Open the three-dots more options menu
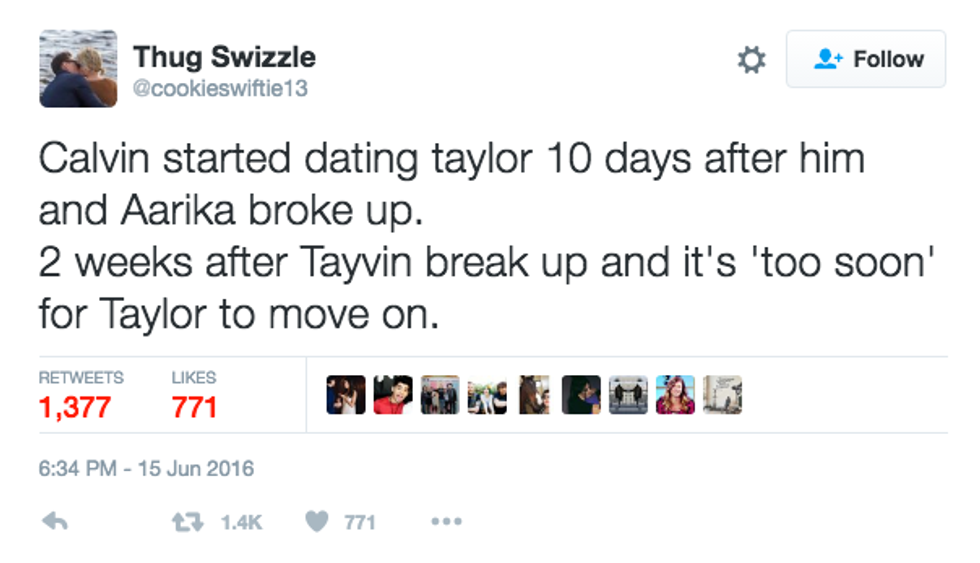The width and height of the screenshot is (980, 563). 445,521
